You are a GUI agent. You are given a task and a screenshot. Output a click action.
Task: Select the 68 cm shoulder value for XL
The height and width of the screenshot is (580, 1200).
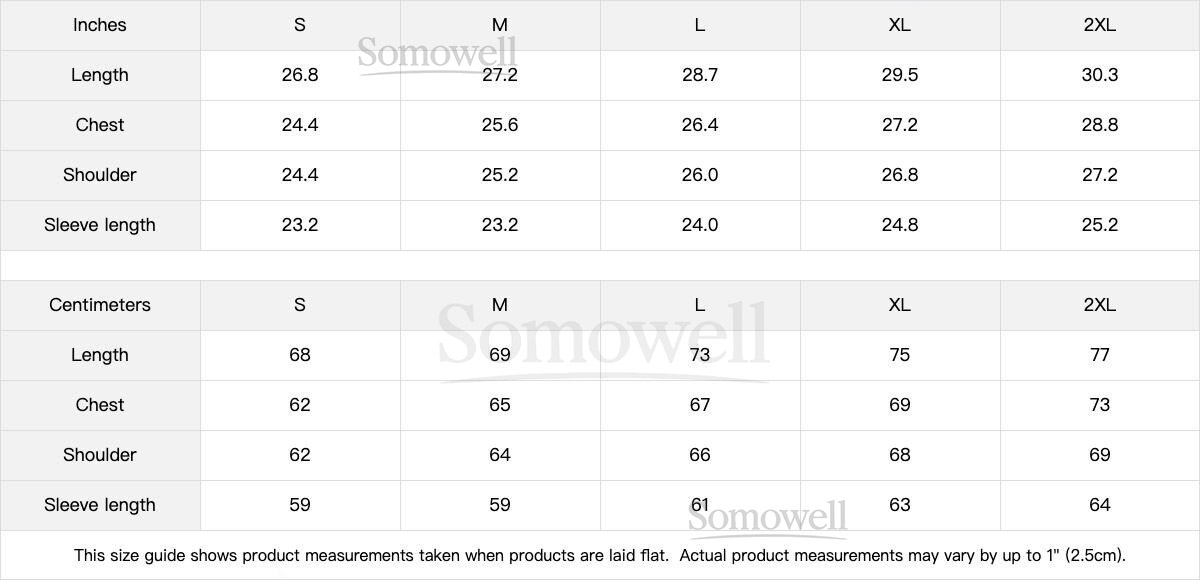[899, 455]
